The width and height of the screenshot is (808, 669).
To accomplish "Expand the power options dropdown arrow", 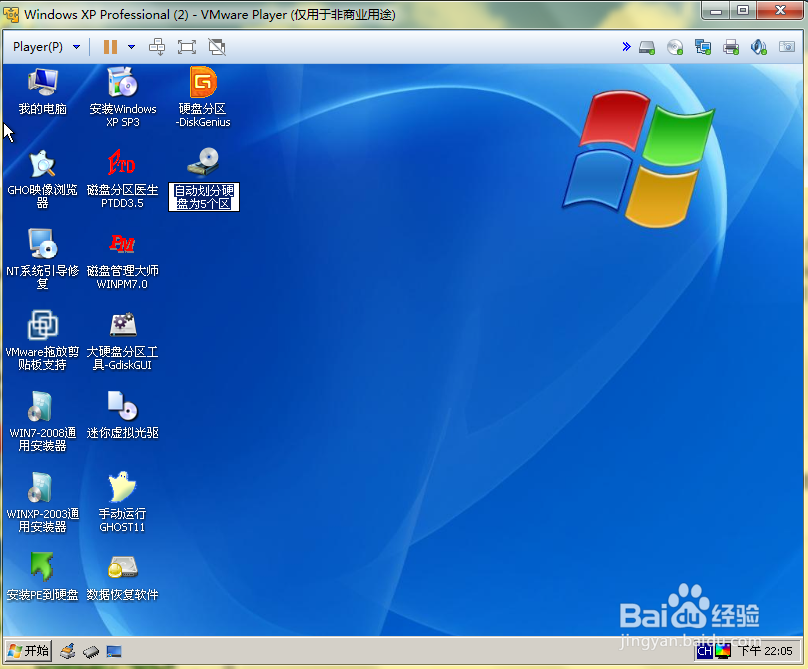I will [131, 47].
